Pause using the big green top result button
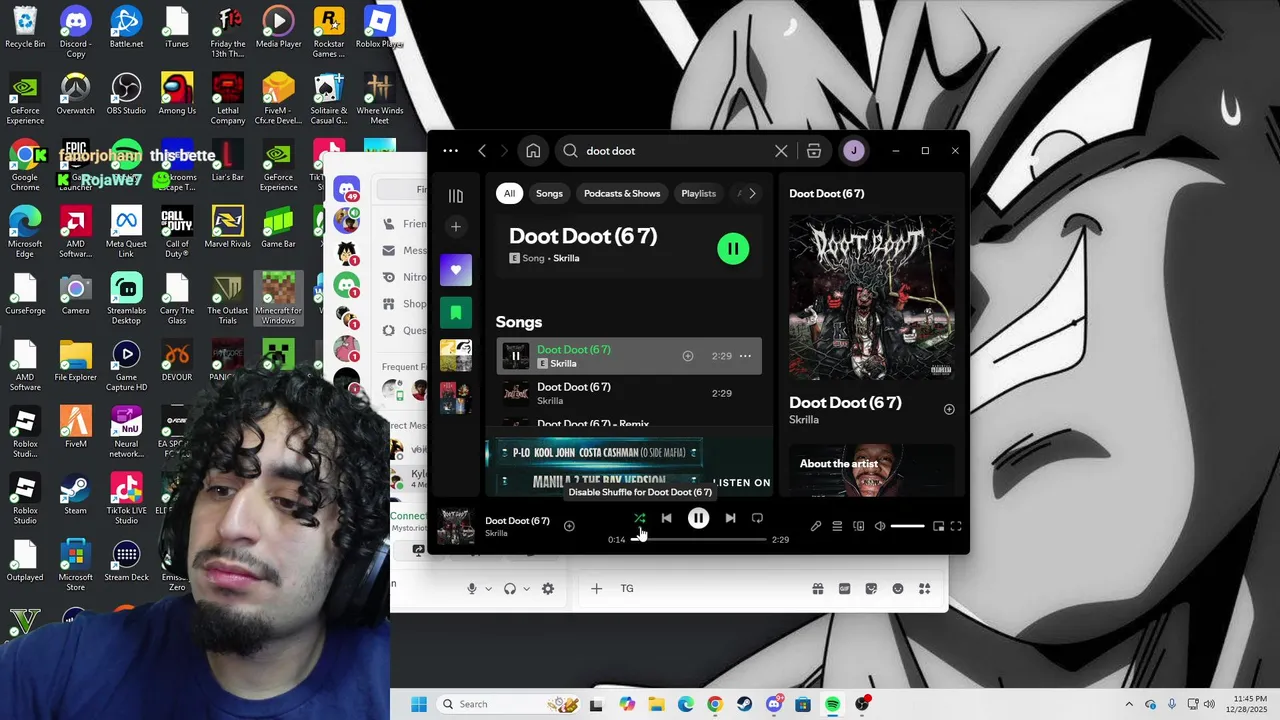1280x720 pixels. 733,249
